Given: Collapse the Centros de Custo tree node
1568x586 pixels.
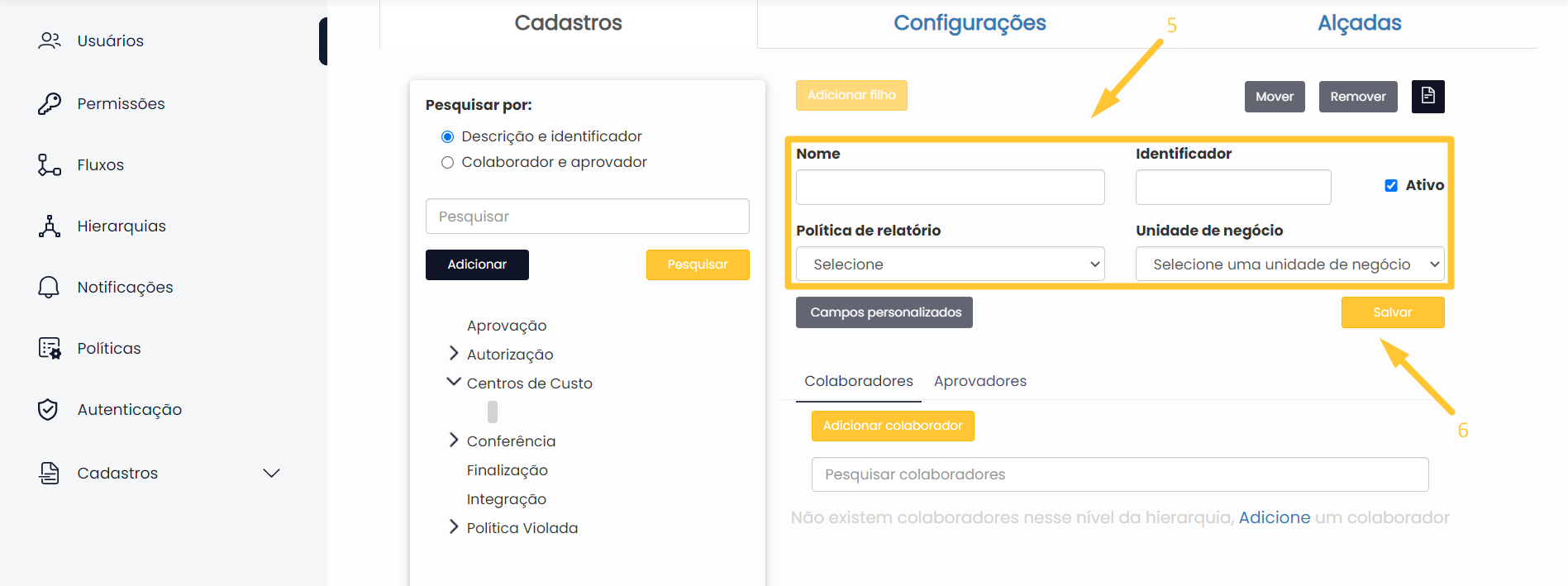Looking at the screenshot, I should coord(453,383).
